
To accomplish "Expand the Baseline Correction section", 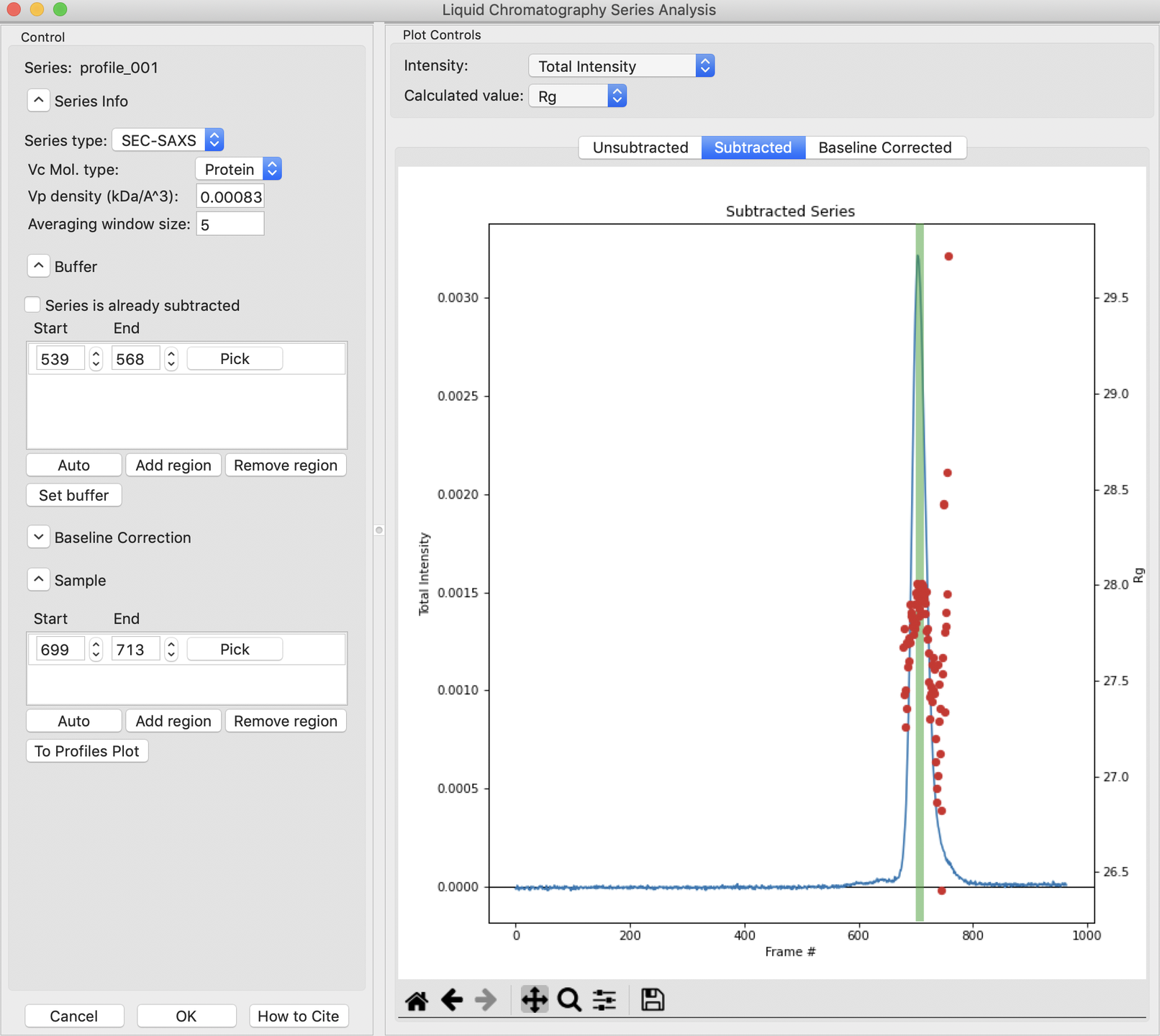I will [x=39, y=537].
